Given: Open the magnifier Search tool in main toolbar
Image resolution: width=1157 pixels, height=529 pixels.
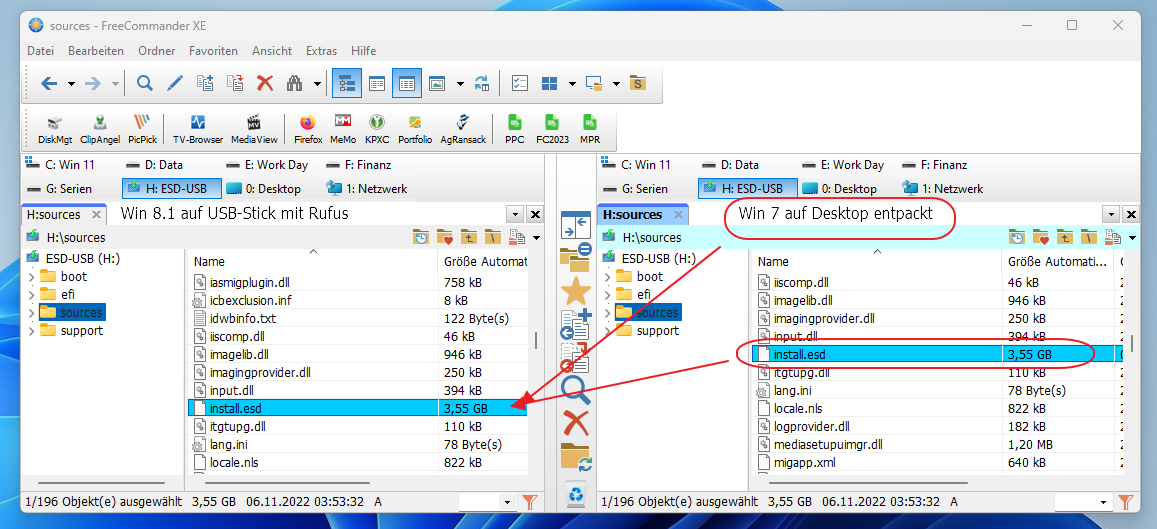Looking at the screenshot, I should point(145,83).
